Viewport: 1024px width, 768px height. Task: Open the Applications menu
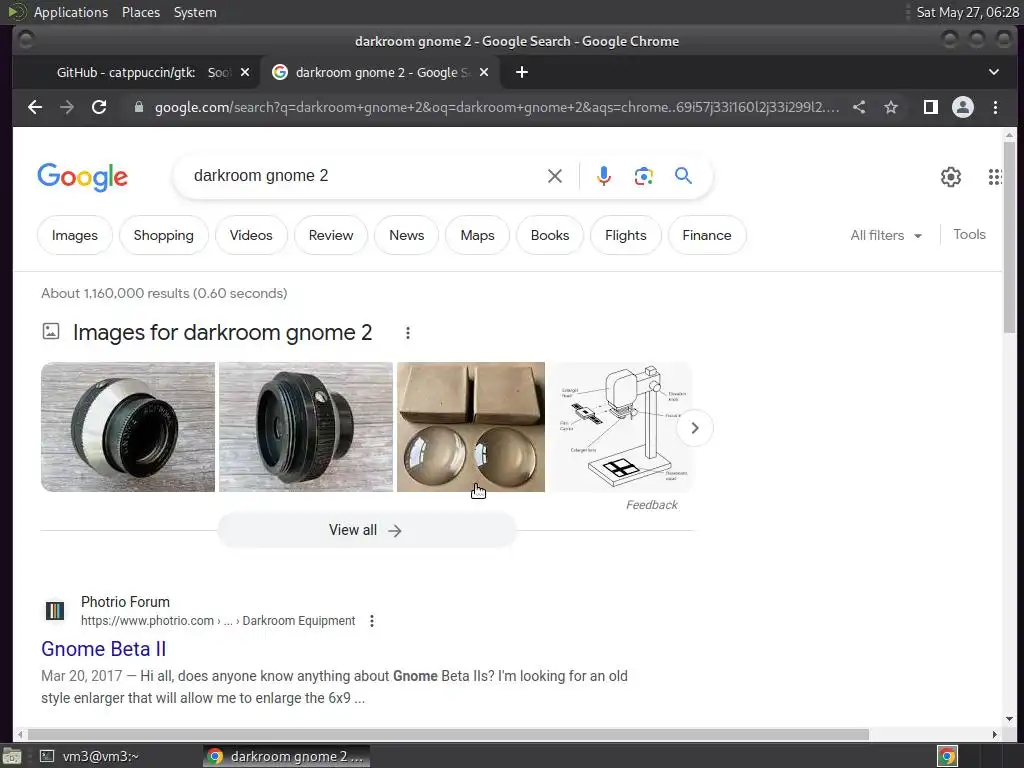click(x=71, y=12)
